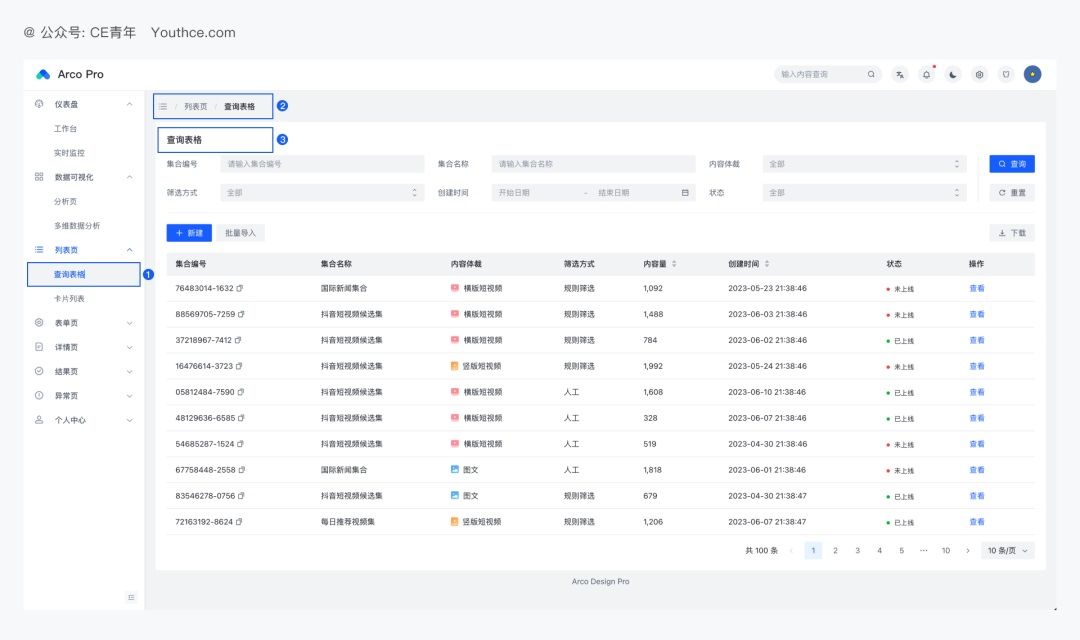
Task: Go to pagination page 10
Action: tap(946, 550)
